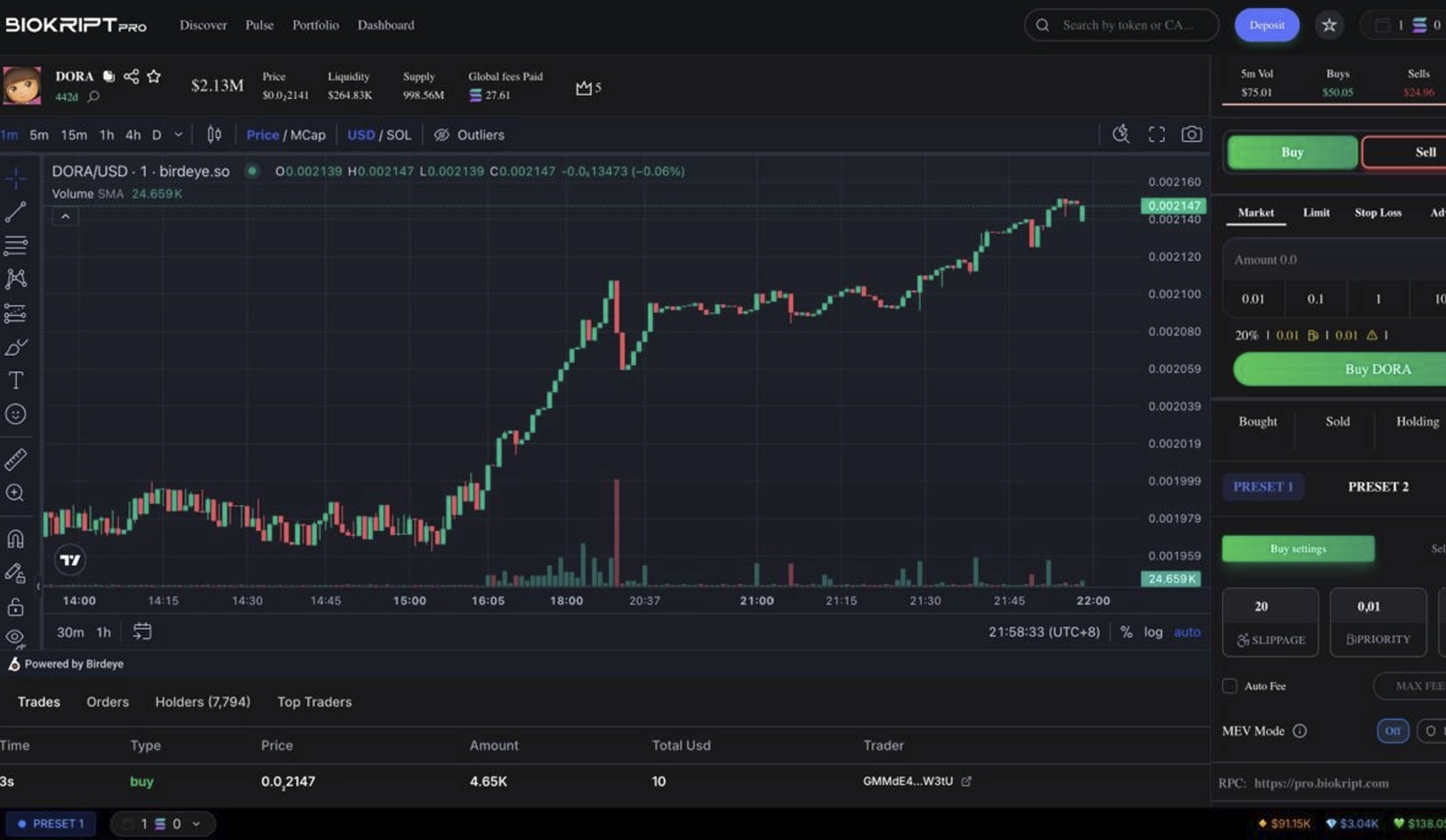Viewport: 1446px width, 840px height.
Task: Click the Deposit button
Action: 1266,25
